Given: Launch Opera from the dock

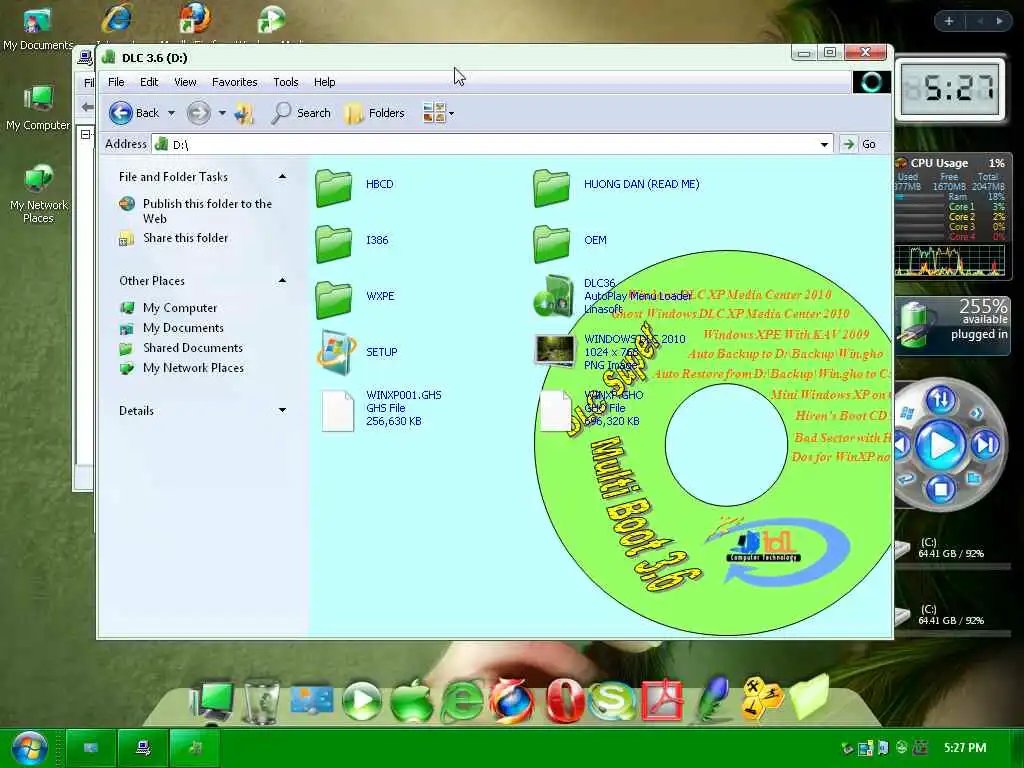Looking at the screenshot, I should coord(563,701).
